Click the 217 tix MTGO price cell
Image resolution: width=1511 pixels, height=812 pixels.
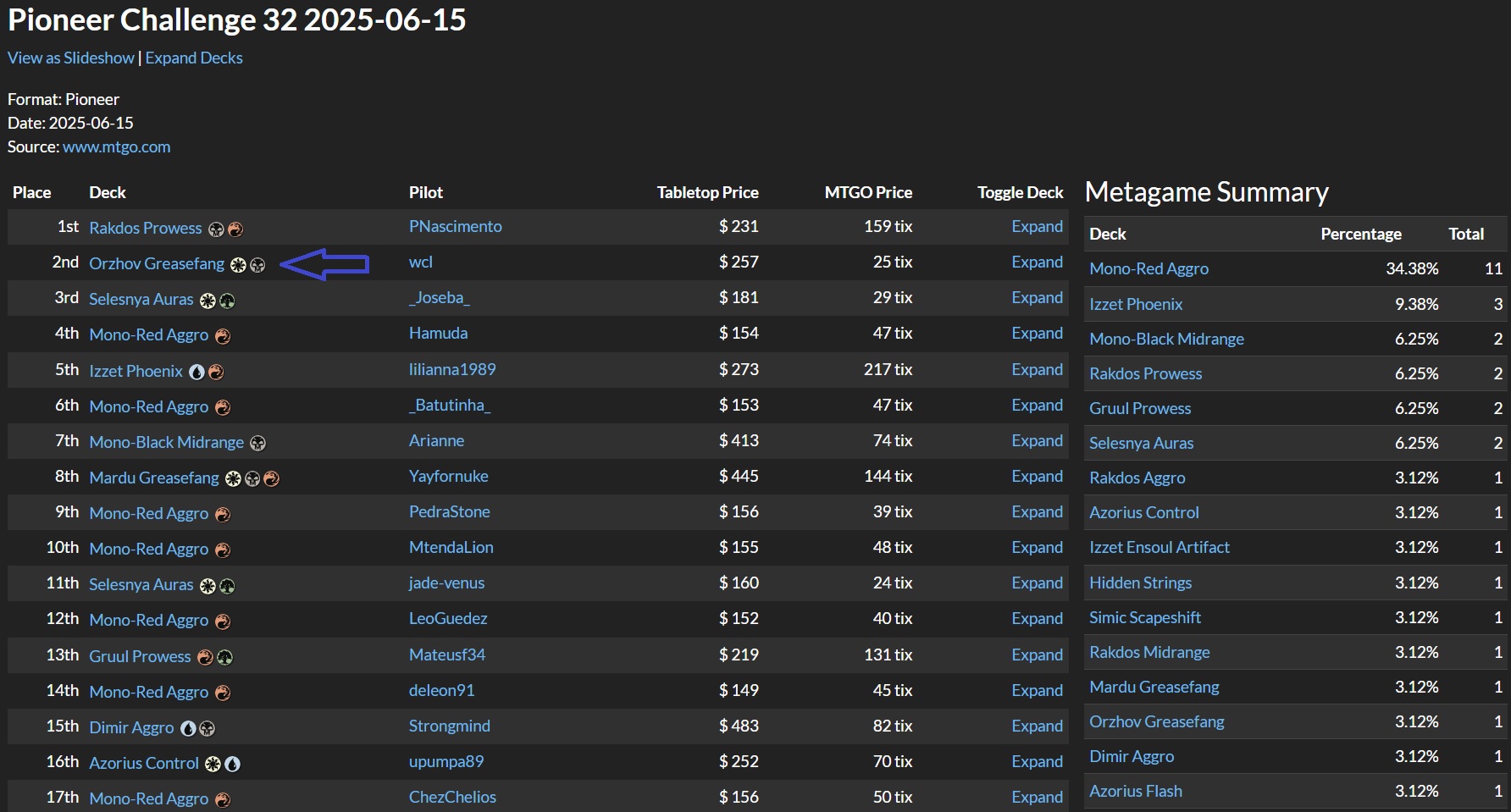click(x=888, y=369)
